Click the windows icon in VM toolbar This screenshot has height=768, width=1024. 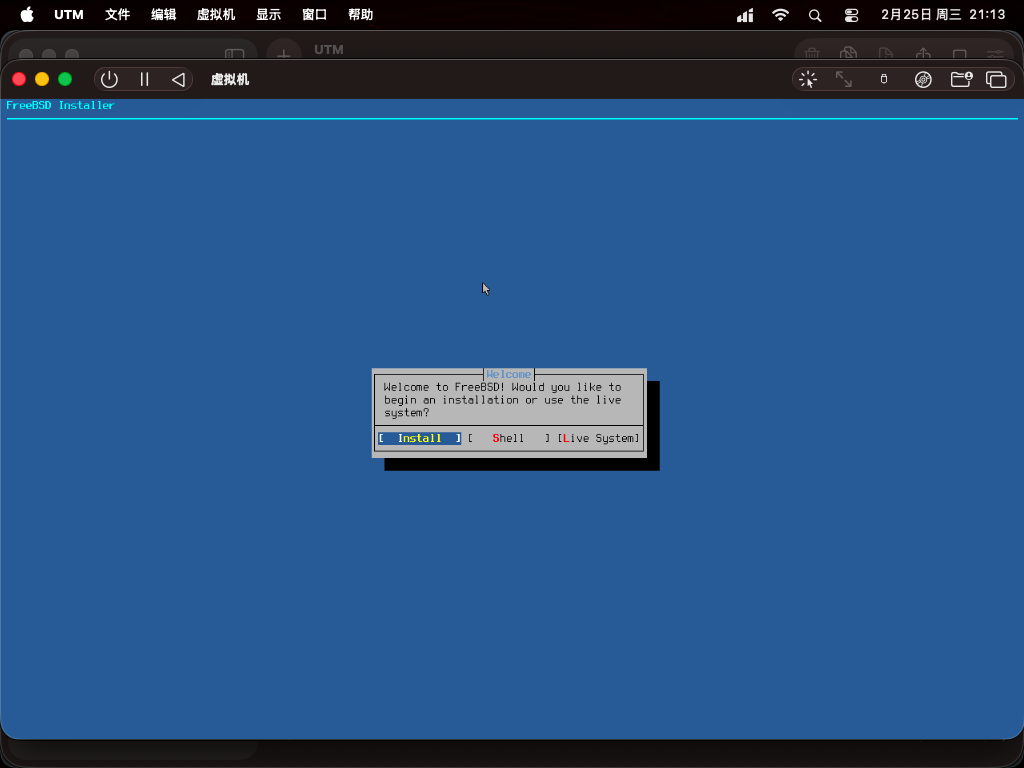[x=996, y=80]
